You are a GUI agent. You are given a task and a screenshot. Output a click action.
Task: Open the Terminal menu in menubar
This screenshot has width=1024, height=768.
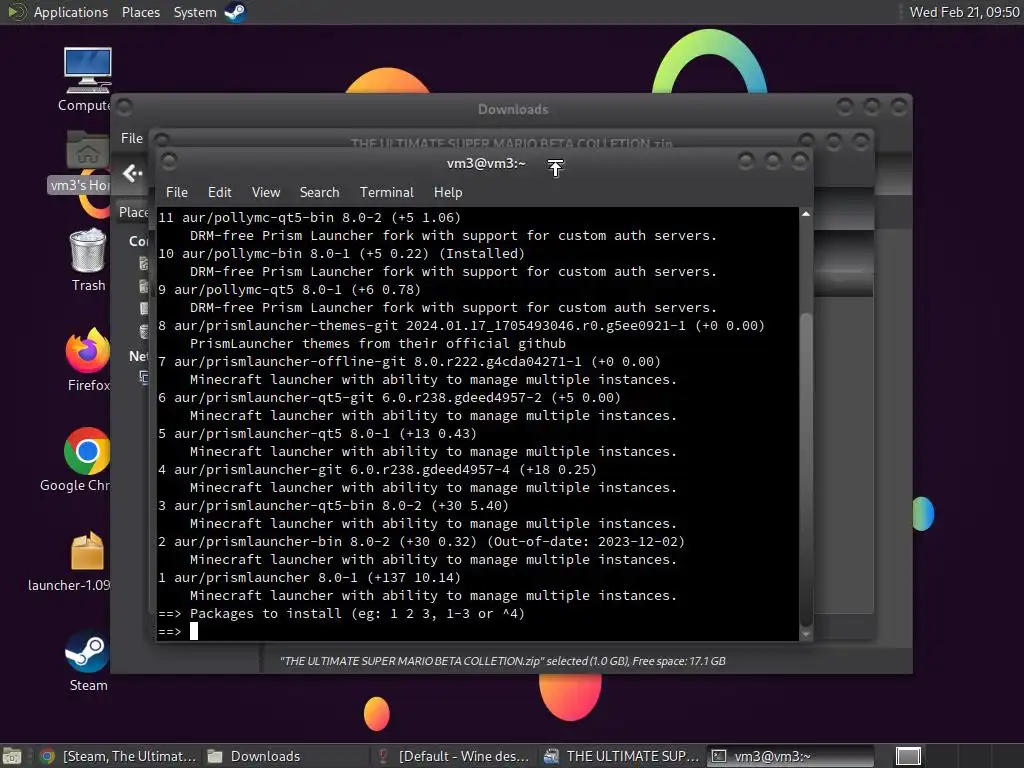[387, 192]
